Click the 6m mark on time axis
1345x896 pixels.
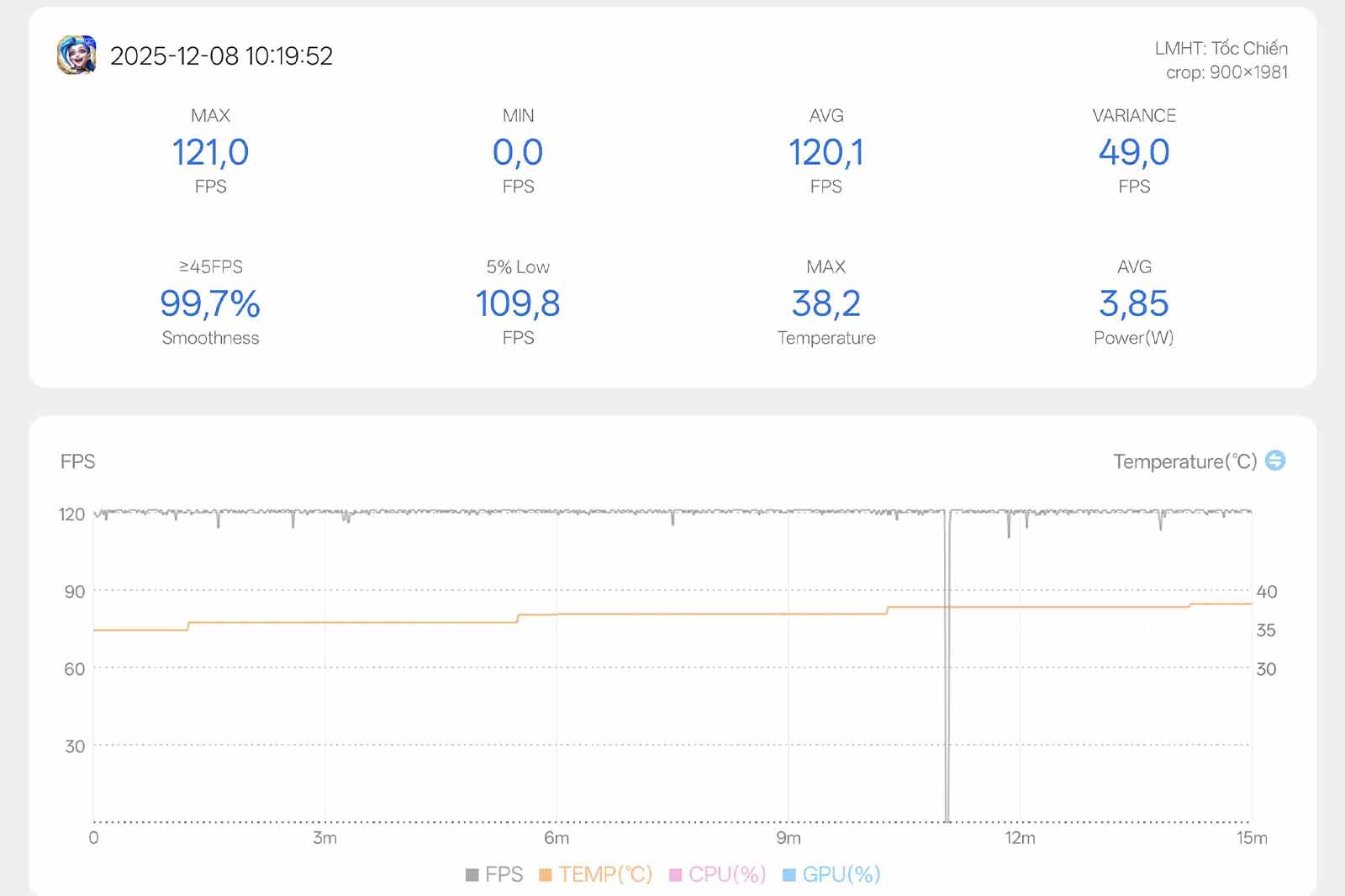[x=556, y=838]
